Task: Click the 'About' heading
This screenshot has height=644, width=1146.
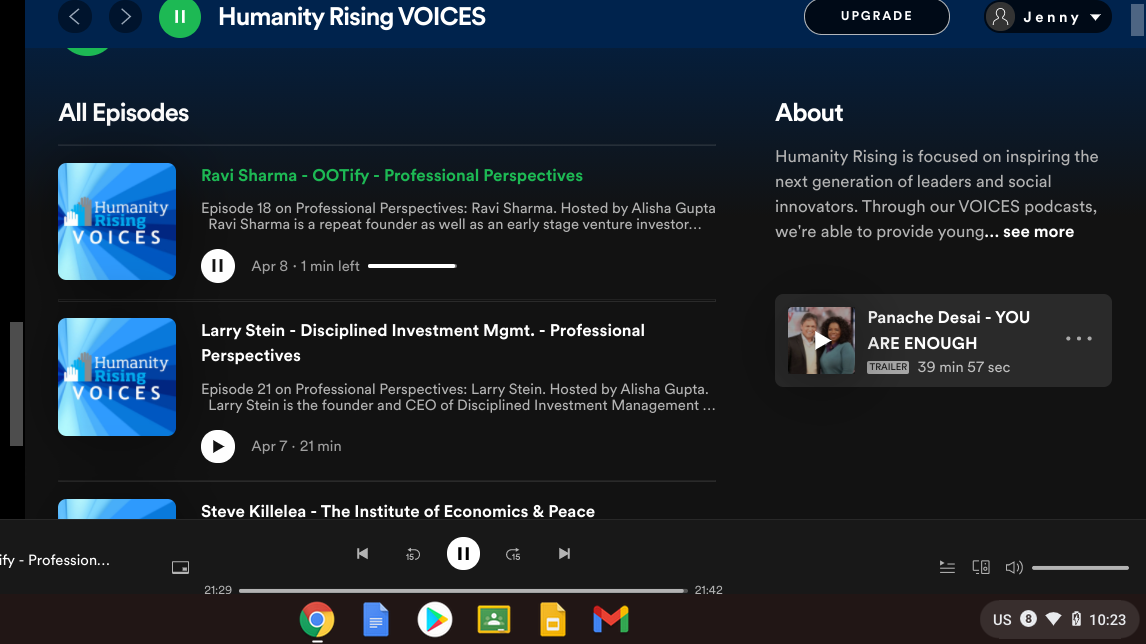Action: pos(809,113)
